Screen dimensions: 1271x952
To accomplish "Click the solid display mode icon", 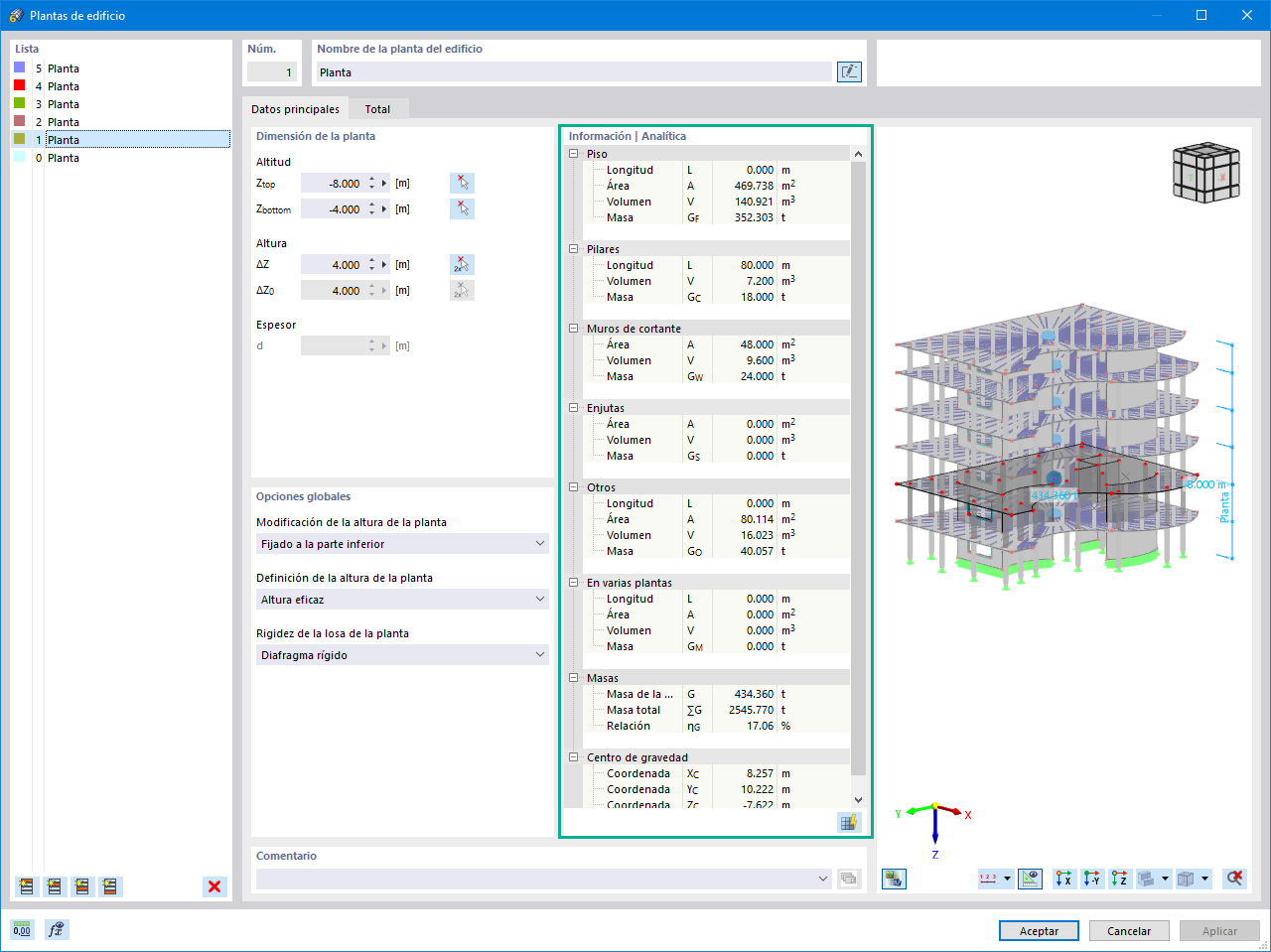I will click(1147, 879).
